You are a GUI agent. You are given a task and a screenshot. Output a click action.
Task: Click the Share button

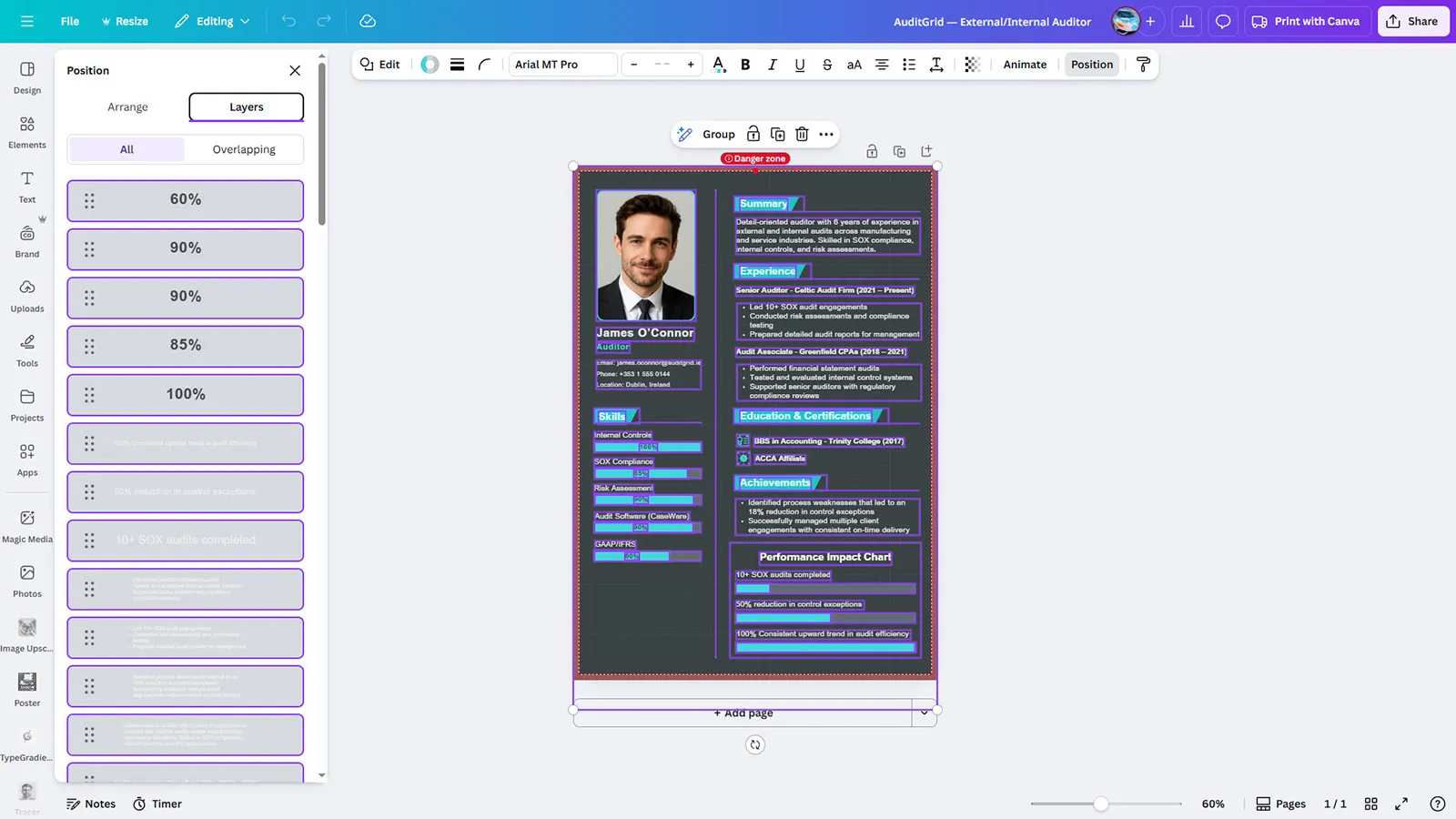pyautogui.click(x=1412, y=21)
